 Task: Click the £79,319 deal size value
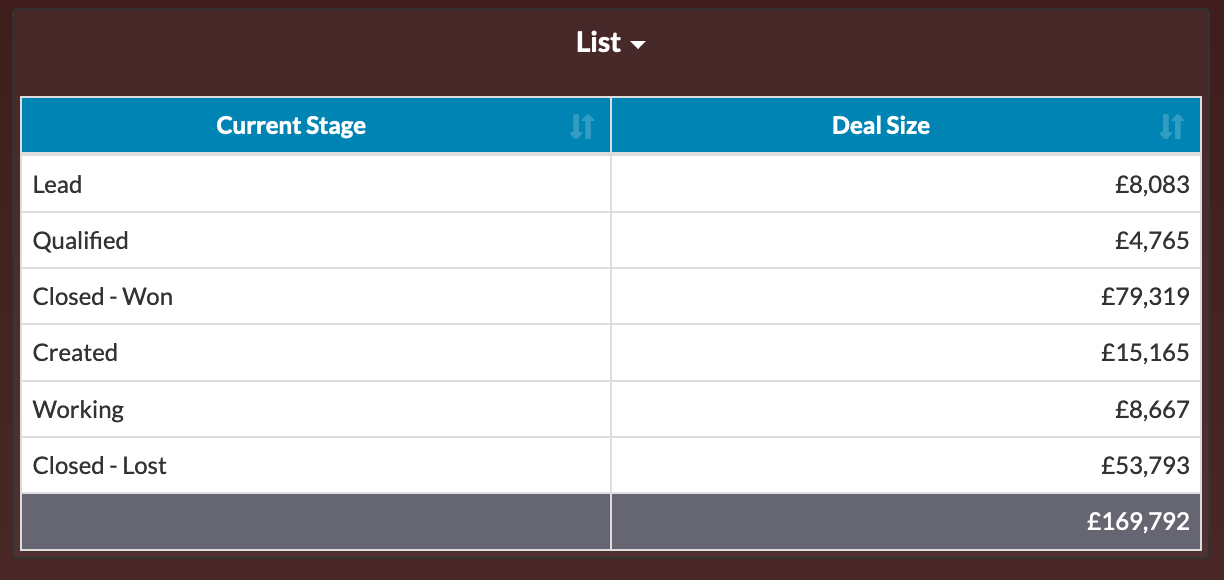pyautogui.click(x=1143, y=296)
